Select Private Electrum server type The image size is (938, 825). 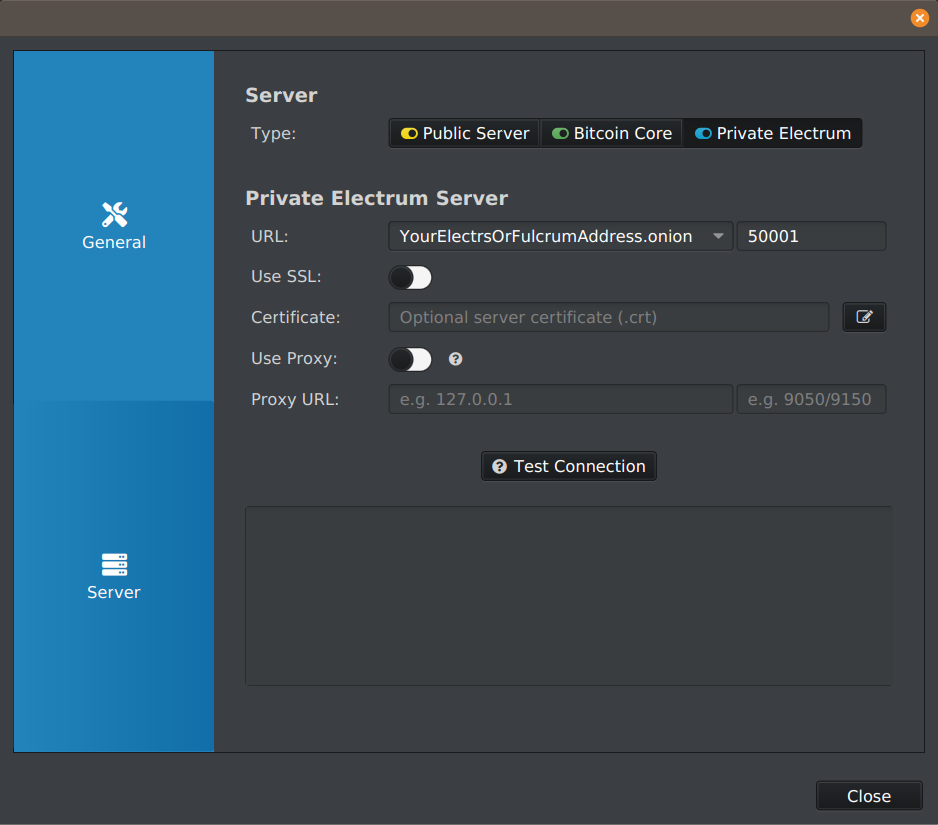[x=772, y=133]
